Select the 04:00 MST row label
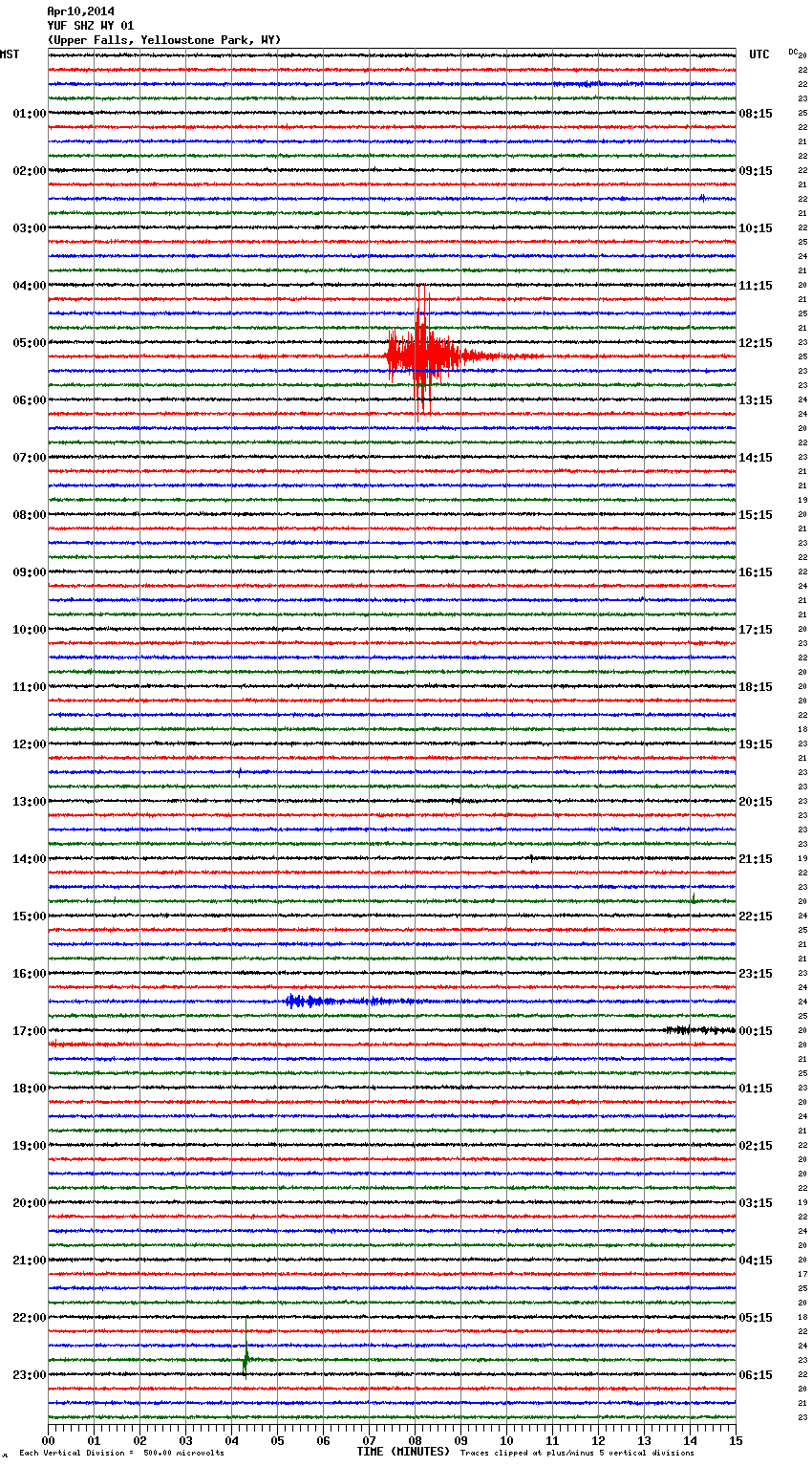 (x=29, y=286)
